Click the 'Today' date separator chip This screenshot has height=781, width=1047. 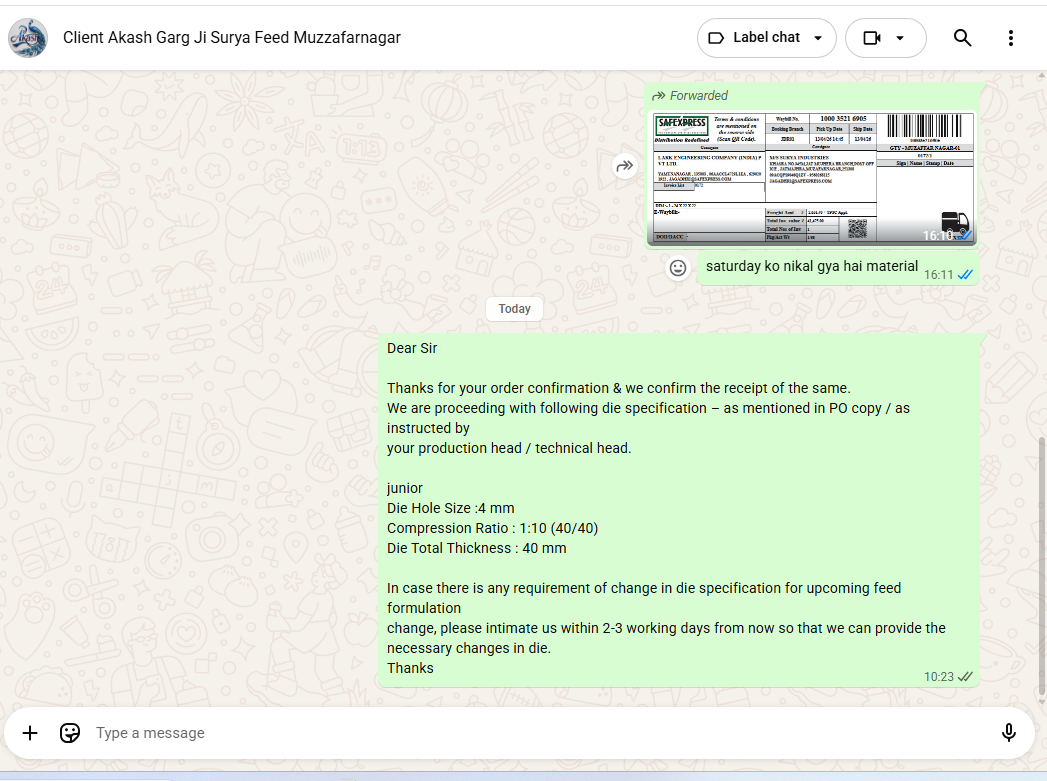tap(514, 308)
